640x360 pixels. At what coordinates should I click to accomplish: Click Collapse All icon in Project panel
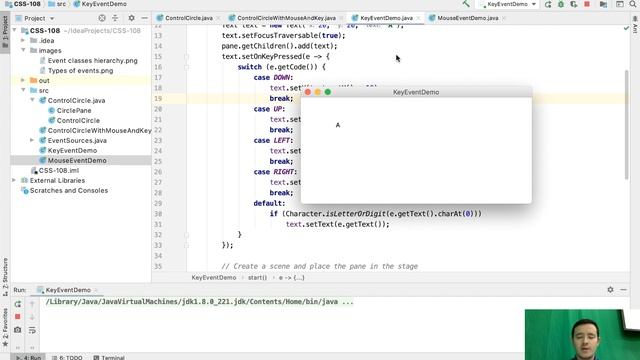(115, 18)
